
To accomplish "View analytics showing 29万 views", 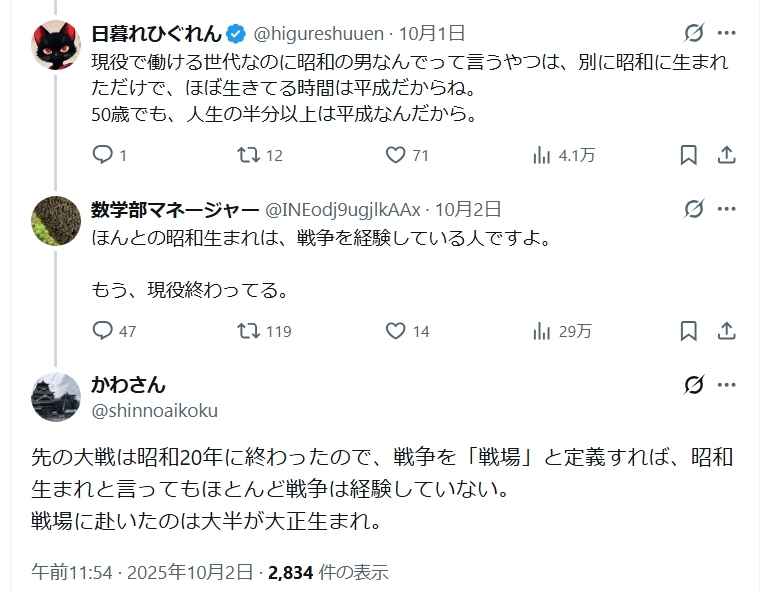I will (543, 331).
